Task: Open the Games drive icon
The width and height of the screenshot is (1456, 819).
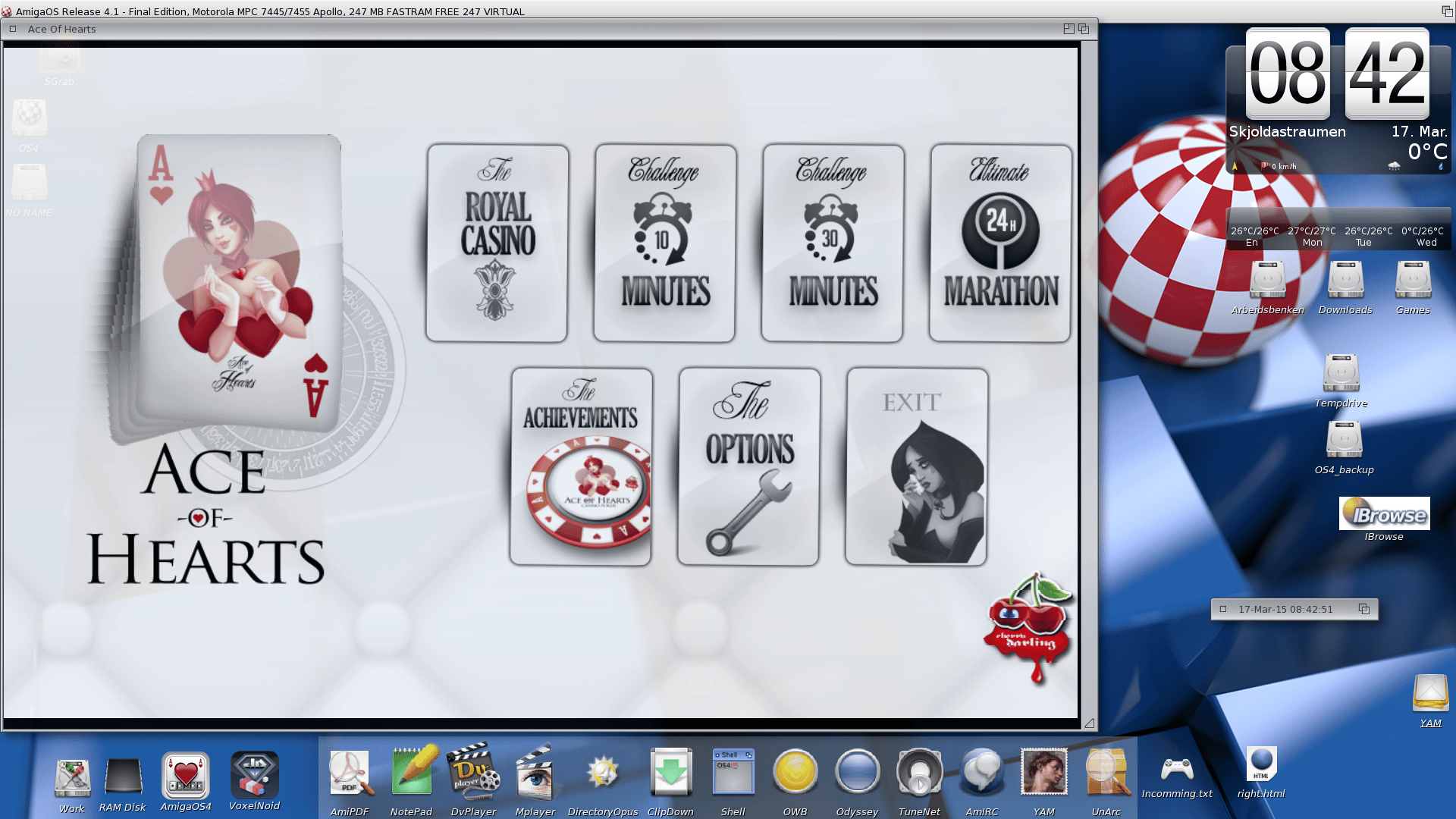Action: [1413, 280]
